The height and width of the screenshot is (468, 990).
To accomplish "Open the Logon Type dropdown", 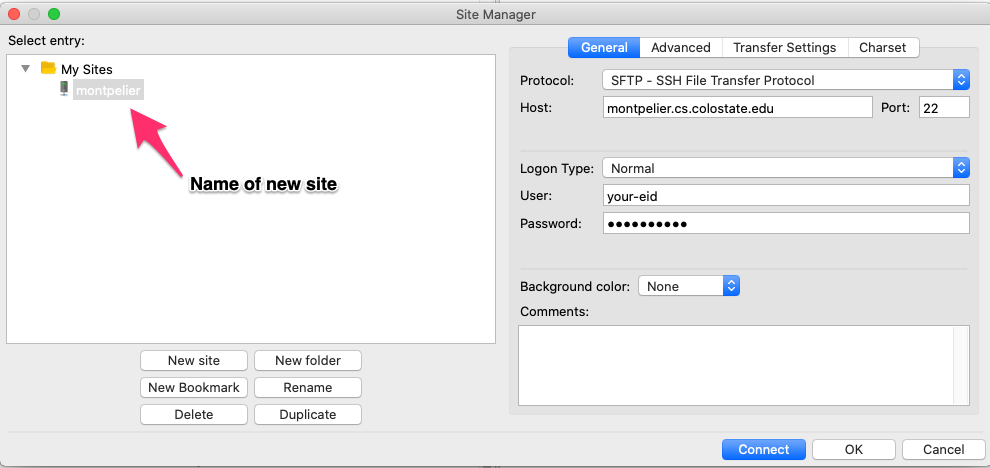I will (786, 168).
